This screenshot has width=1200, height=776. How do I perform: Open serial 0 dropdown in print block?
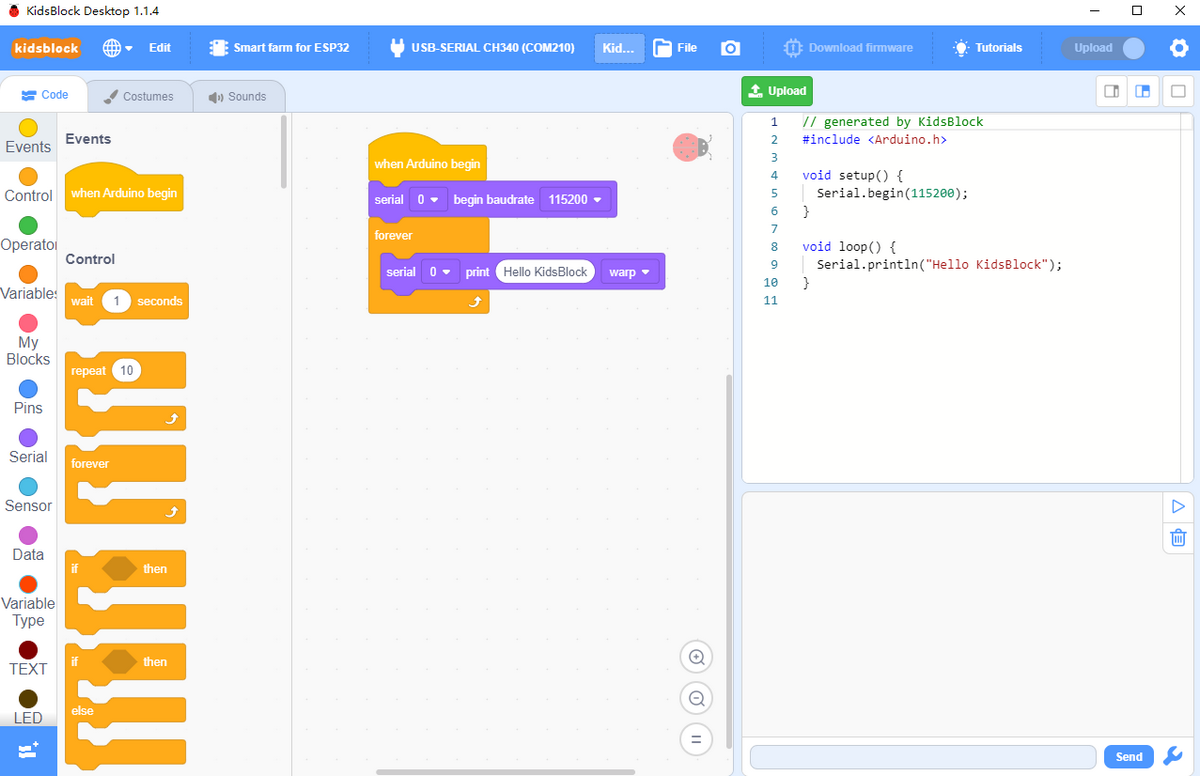440,272
